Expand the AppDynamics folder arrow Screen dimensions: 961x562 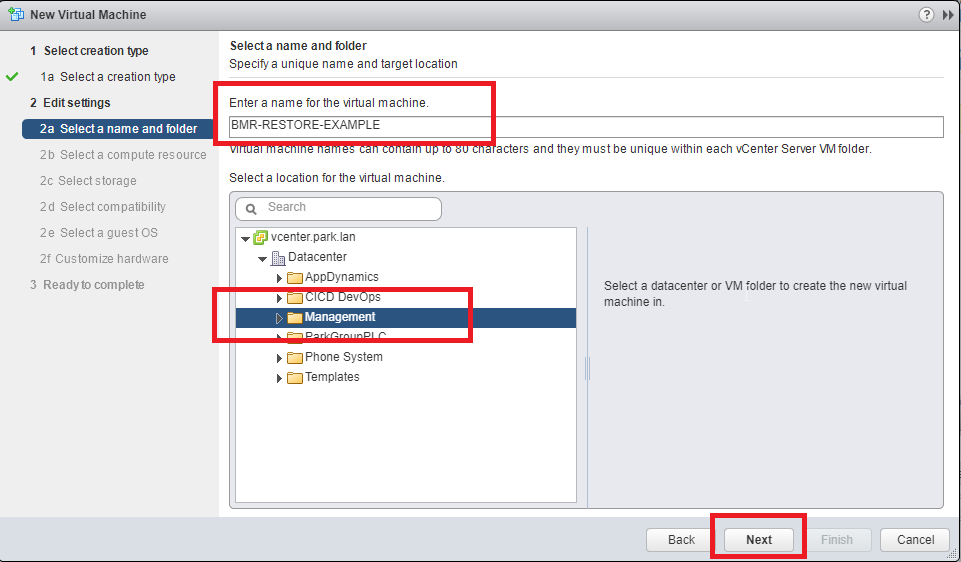[279, 278]
